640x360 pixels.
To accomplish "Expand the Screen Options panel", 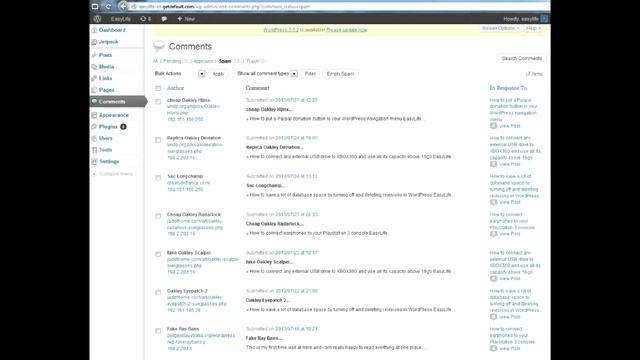I will (500, 28).
